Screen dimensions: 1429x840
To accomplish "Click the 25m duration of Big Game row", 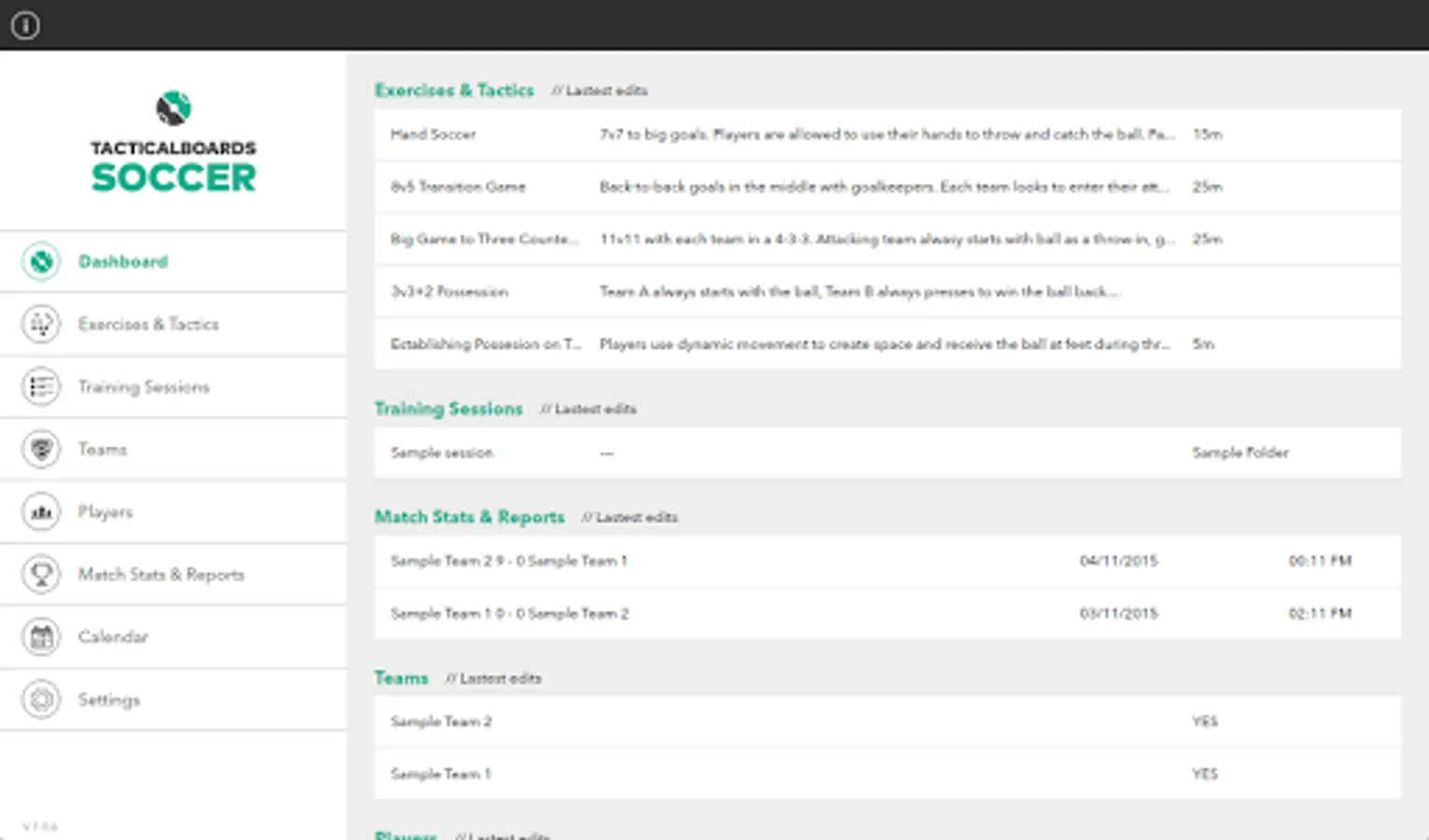I will (x=1207, y=239).
